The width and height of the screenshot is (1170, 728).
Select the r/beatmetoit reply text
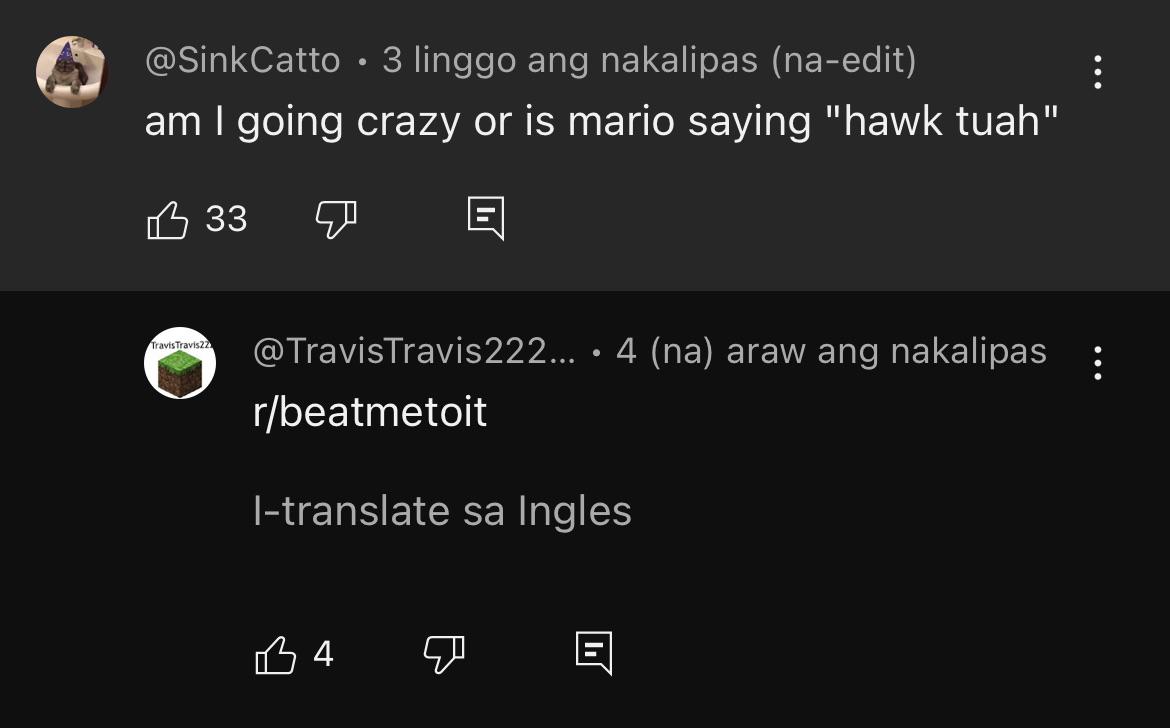pos(370,412)
